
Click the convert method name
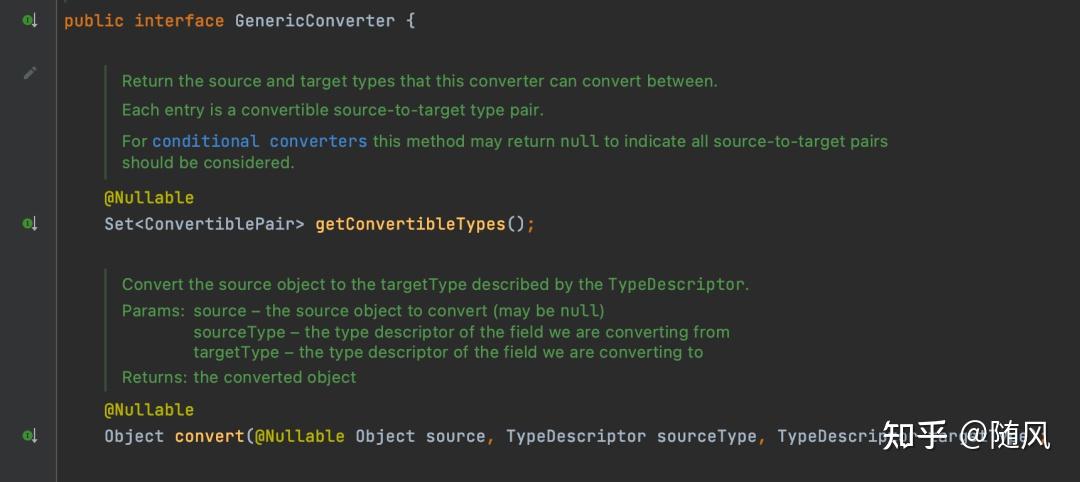[209, 436]
